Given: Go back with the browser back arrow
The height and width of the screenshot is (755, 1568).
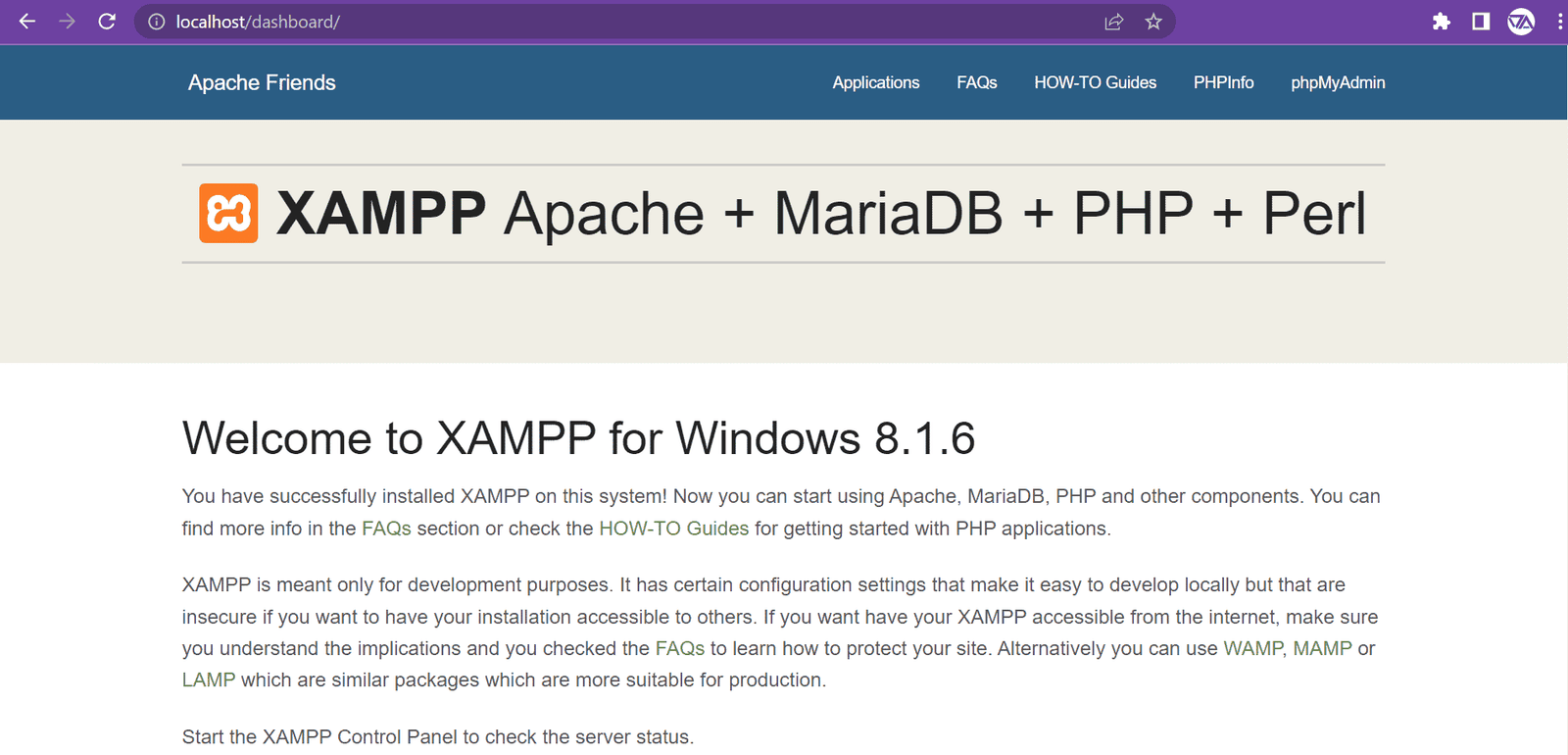Looking at the screenshot, I should tap(26, 22).
